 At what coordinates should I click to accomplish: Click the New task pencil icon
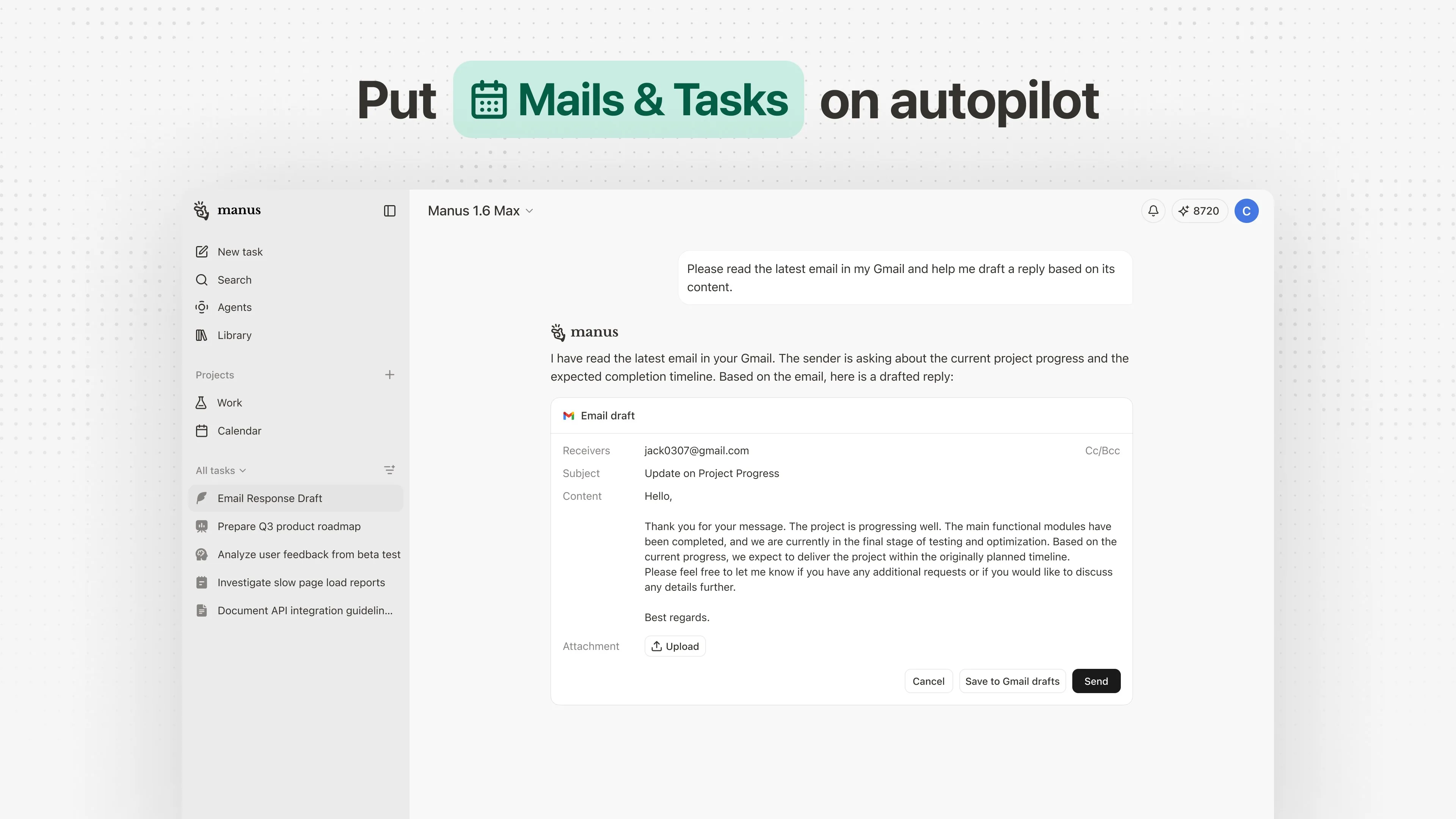coord(202,251)
